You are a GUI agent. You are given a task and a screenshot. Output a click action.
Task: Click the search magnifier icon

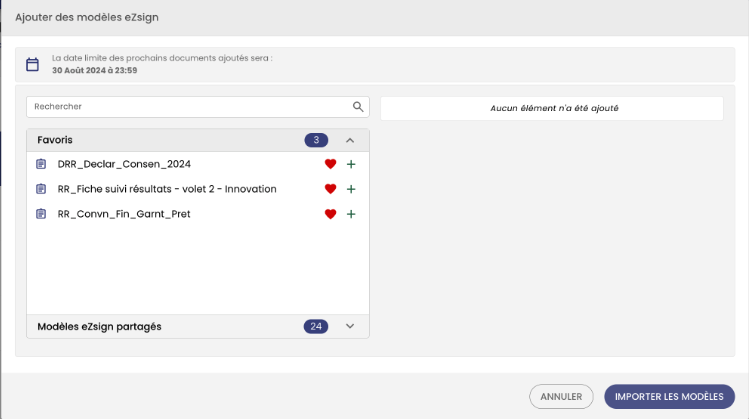[358, 107]
